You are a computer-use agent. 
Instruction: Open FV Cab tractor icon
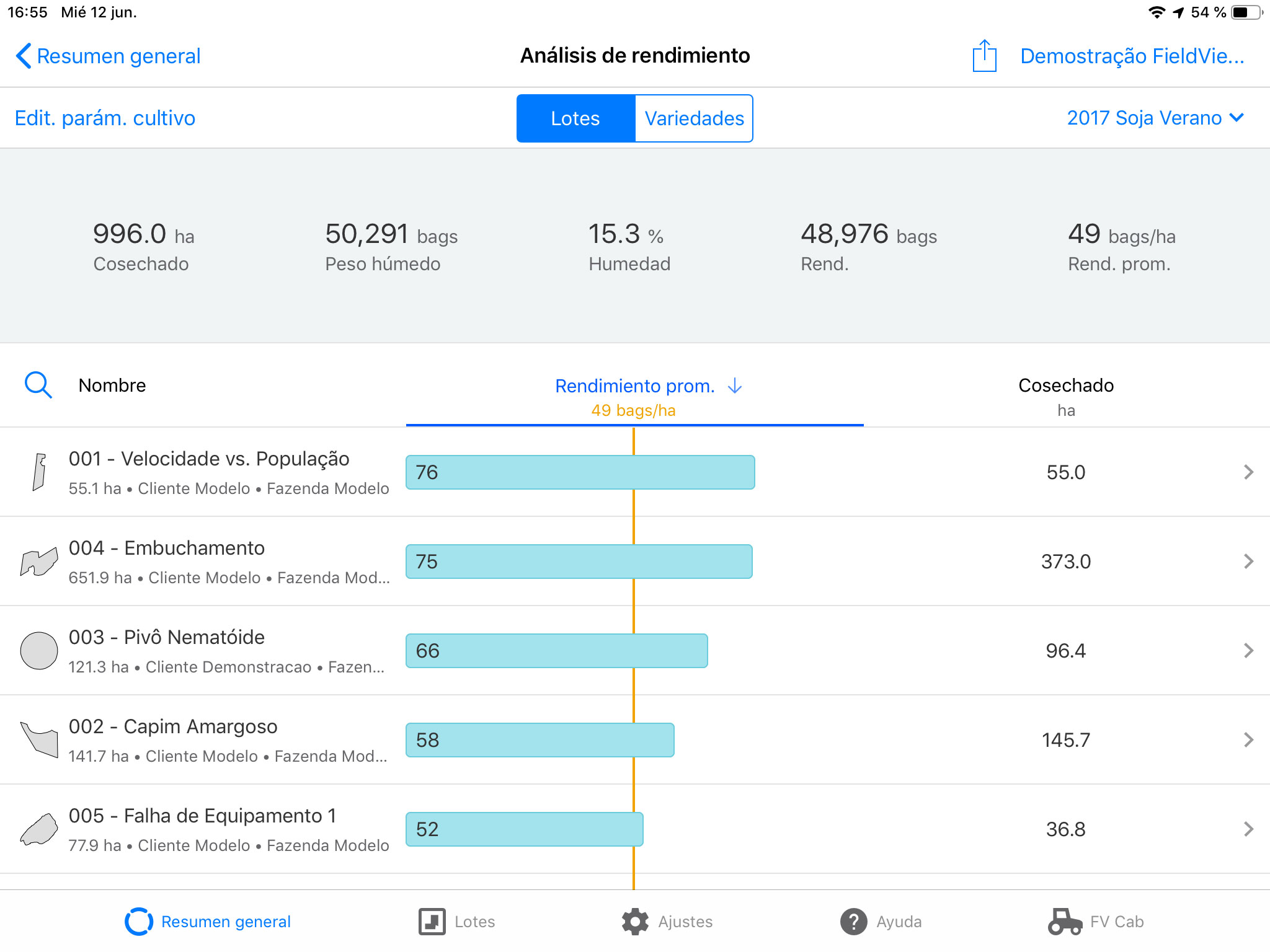(1064, 922)
